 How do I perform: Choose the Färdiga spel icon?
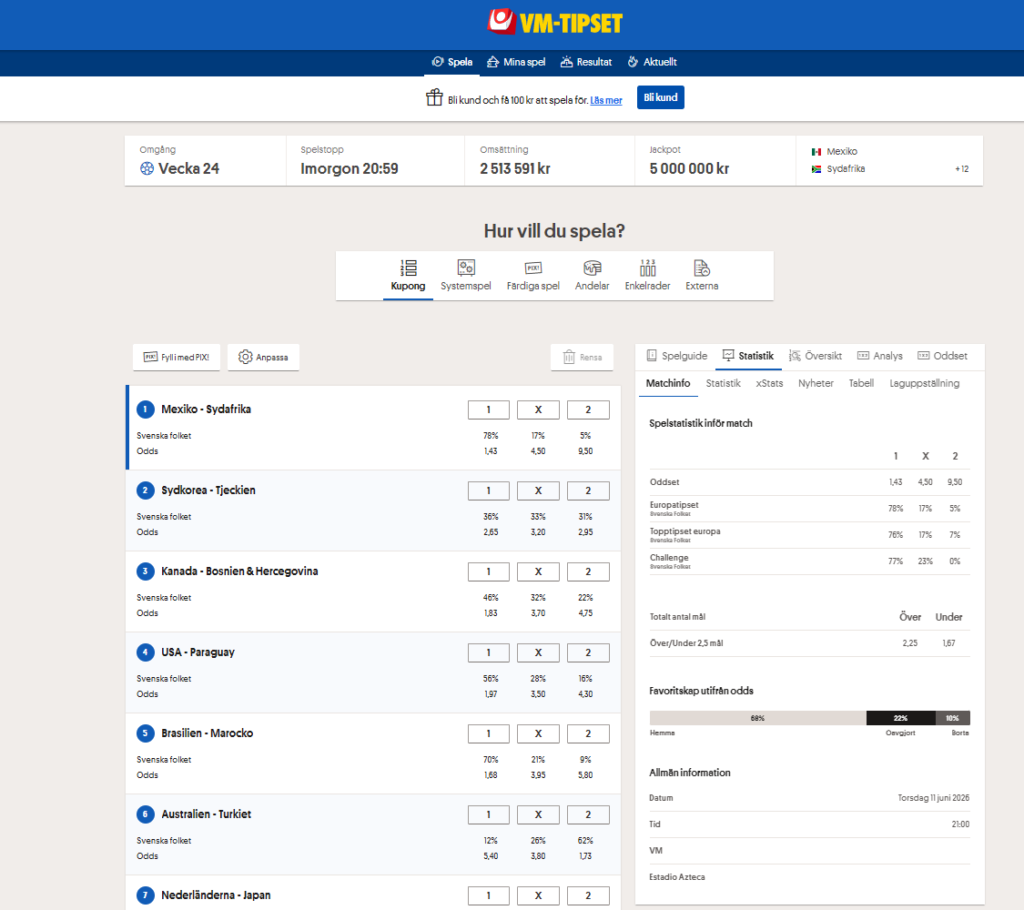point(533,268)
